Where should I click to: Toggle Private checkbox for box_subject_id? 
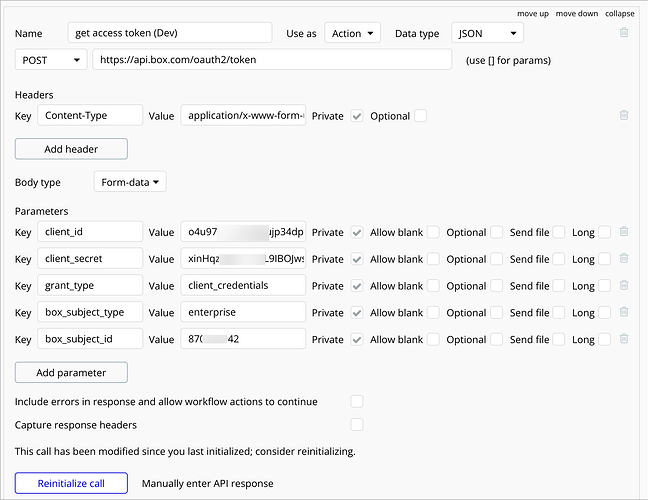click(357, 340)
